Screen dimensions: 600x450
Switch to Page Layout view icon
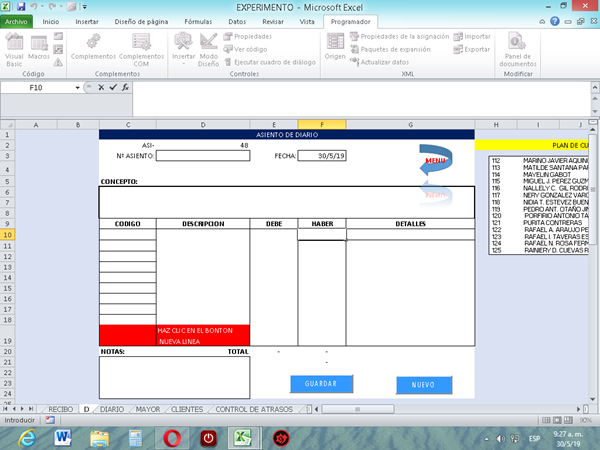[x=558, y=420]
